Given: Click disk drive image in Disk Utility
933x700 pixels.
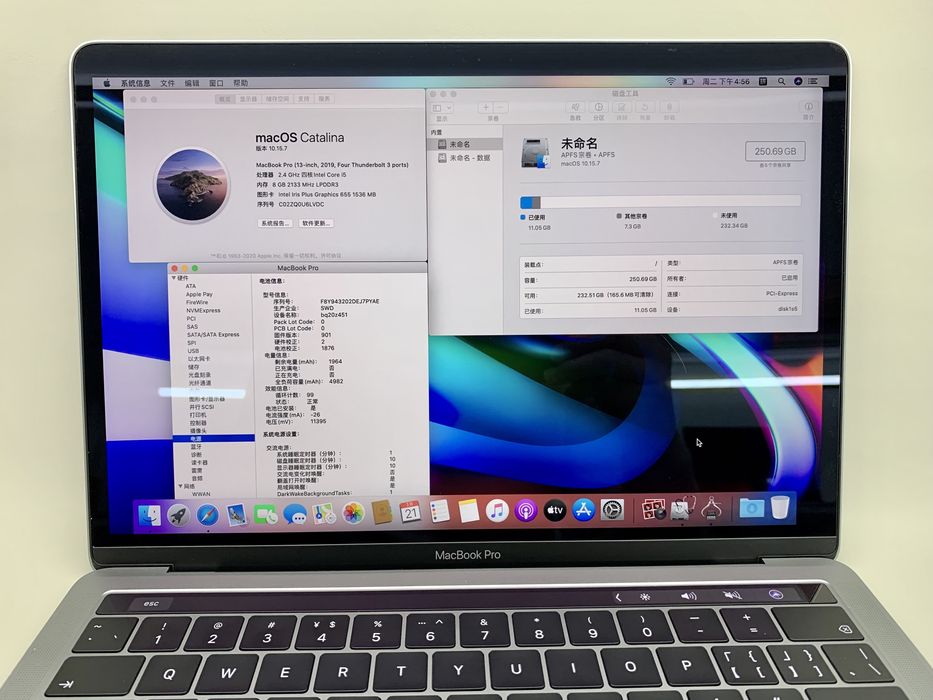Looking at the screenshot, I should click(535, 154).
